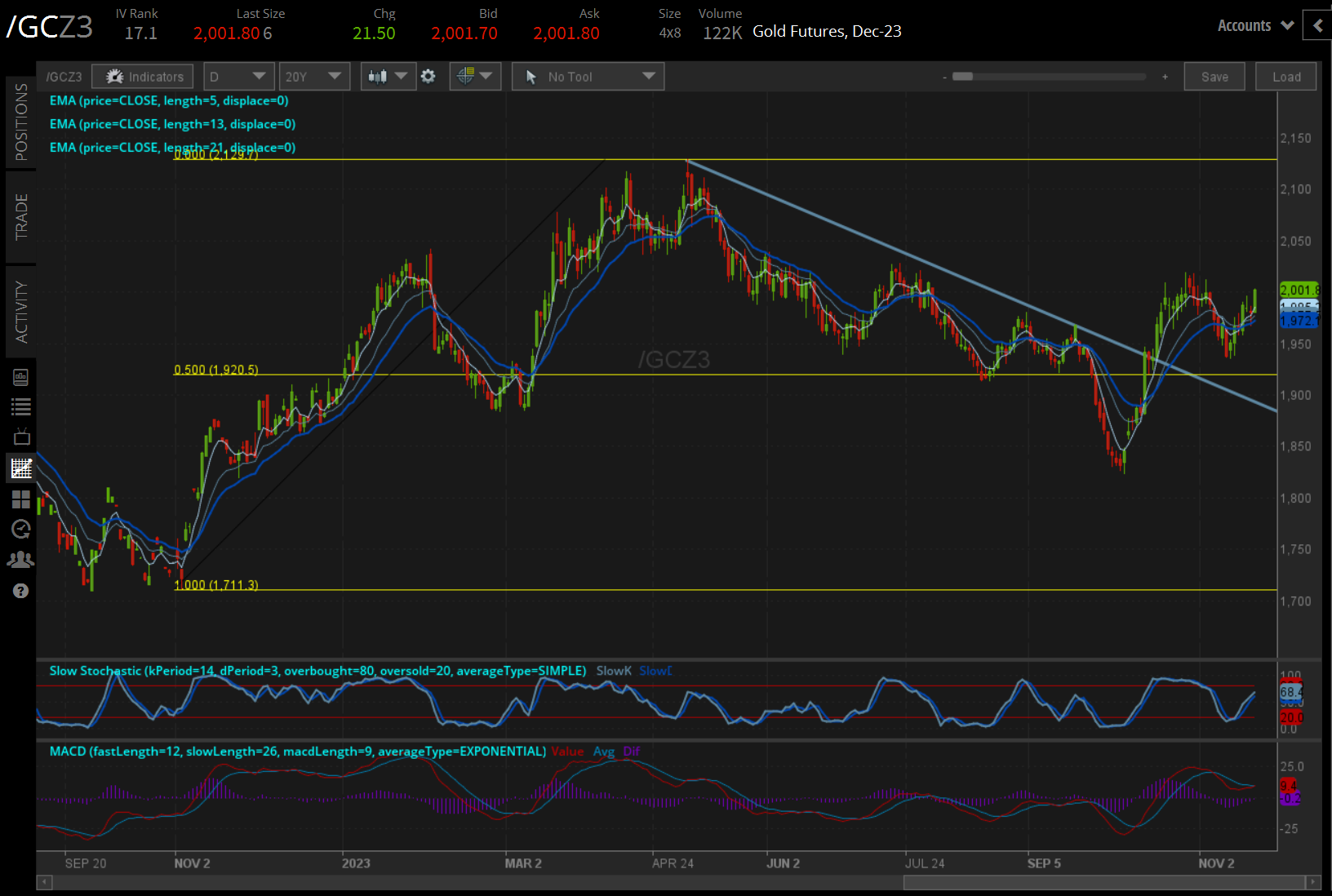The width and height of the screenshot is (1332, 896).
Task: Open the four-tile dashboard icon
Action: (21, 499)
